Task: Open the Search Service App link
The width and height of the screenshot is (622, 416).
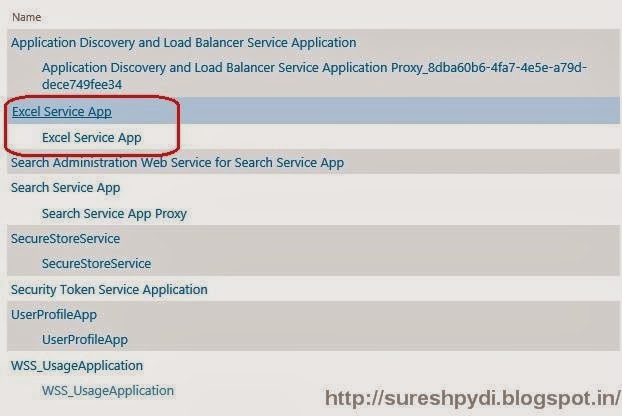Action: coord(65,188)
